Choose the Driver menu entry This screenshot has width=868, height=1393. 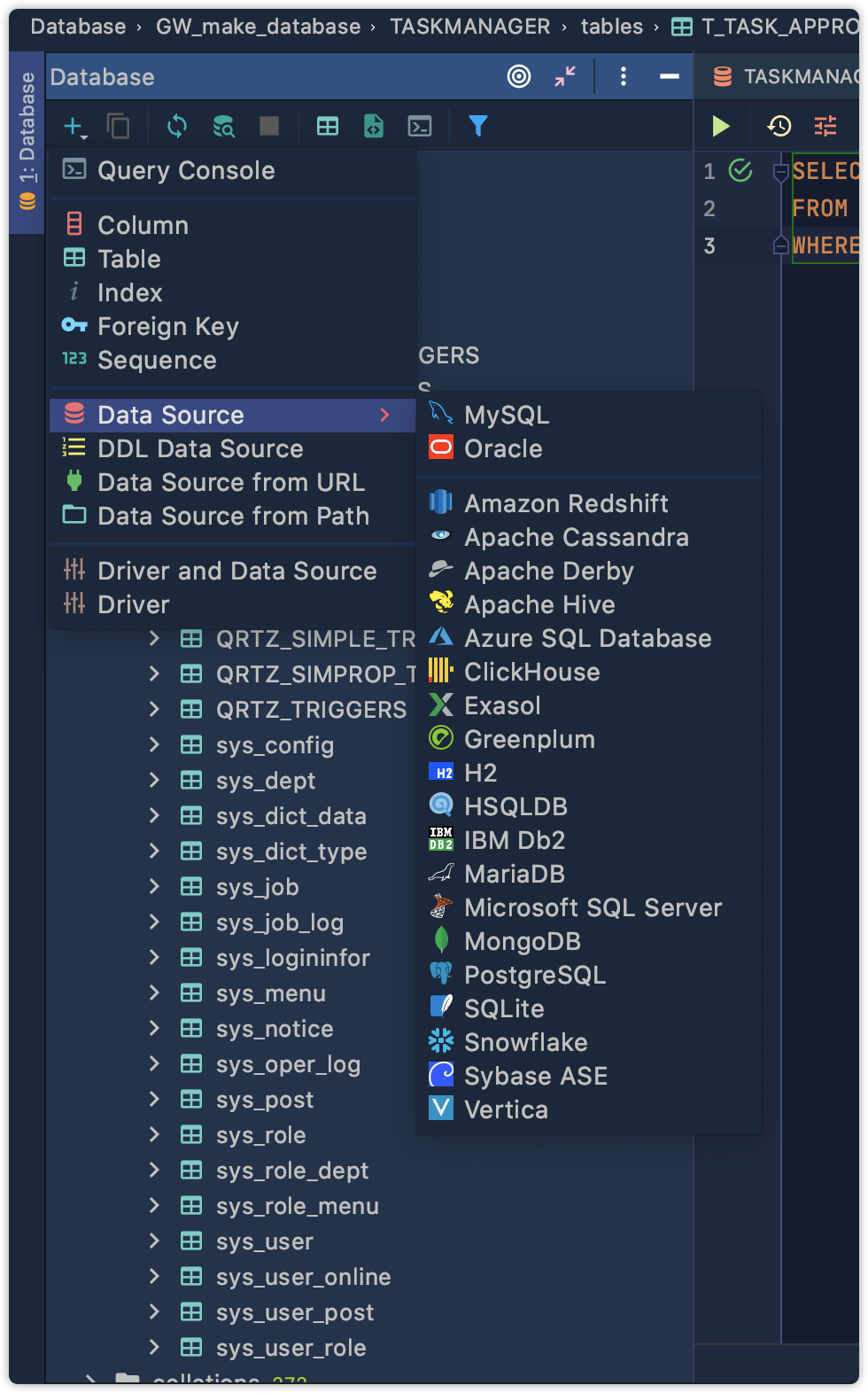tap(232, 604)
